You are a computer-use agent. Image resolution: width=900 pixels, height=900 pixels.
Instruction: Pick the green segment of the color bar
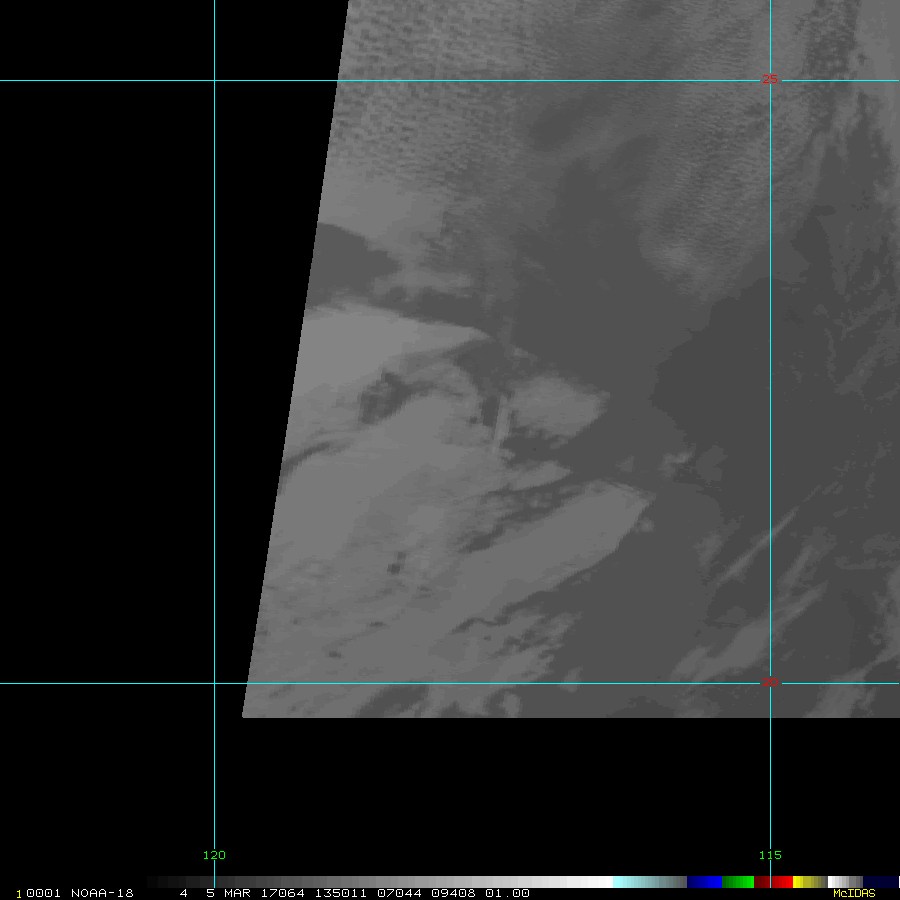pyautogui.click(x=737, y=882)
